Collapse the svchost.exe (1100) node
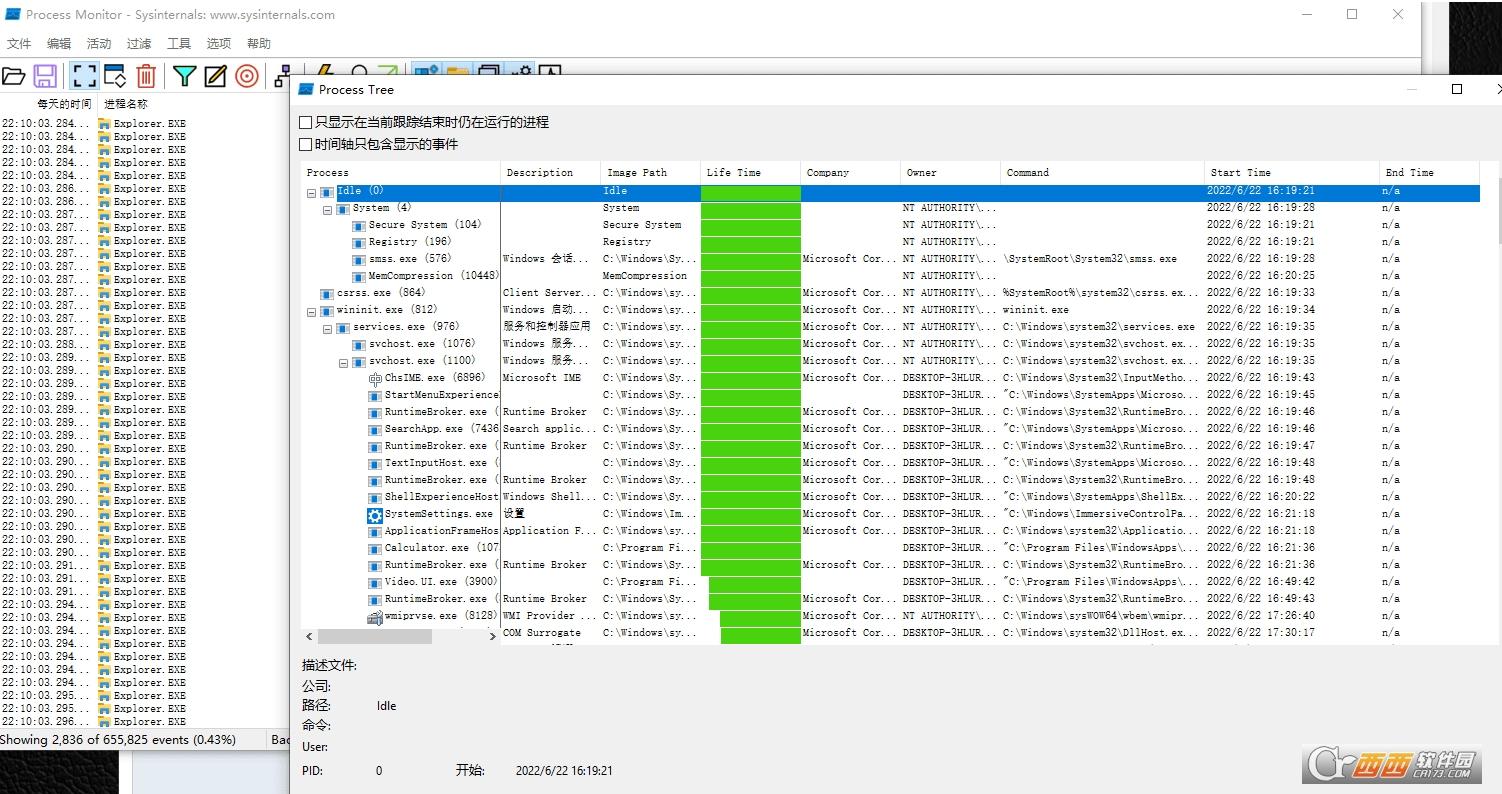The image size is (1502, 794). click(343, 362)
